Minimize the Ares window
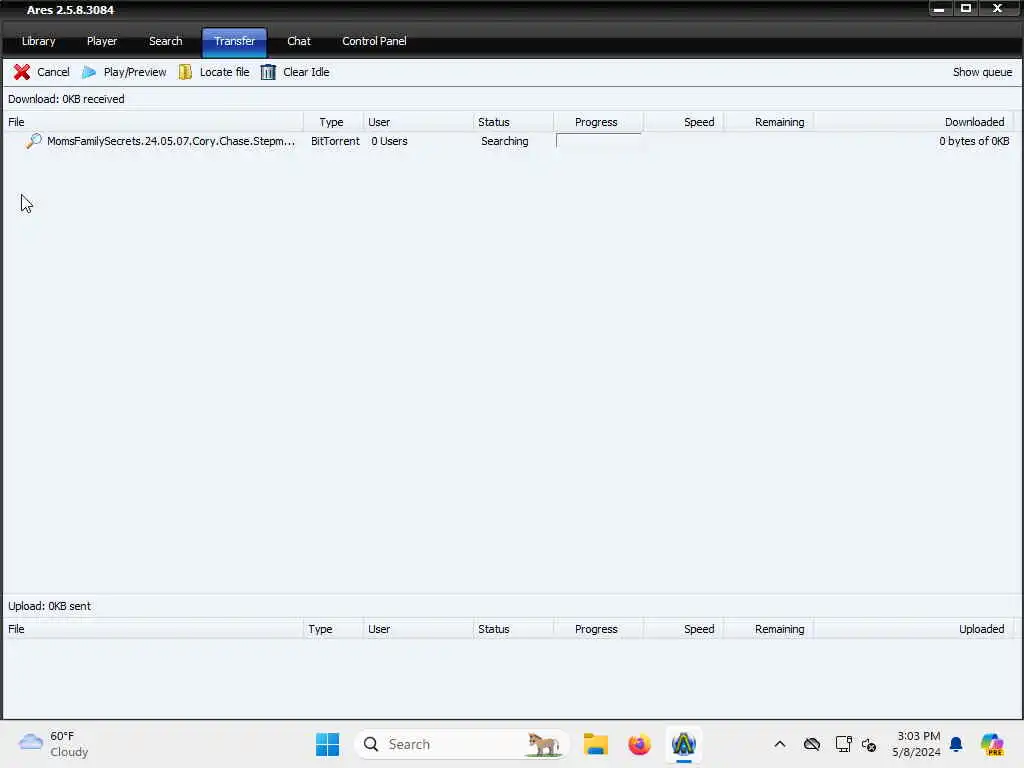This screenshot has width=1024, height=768. point(938,9)
